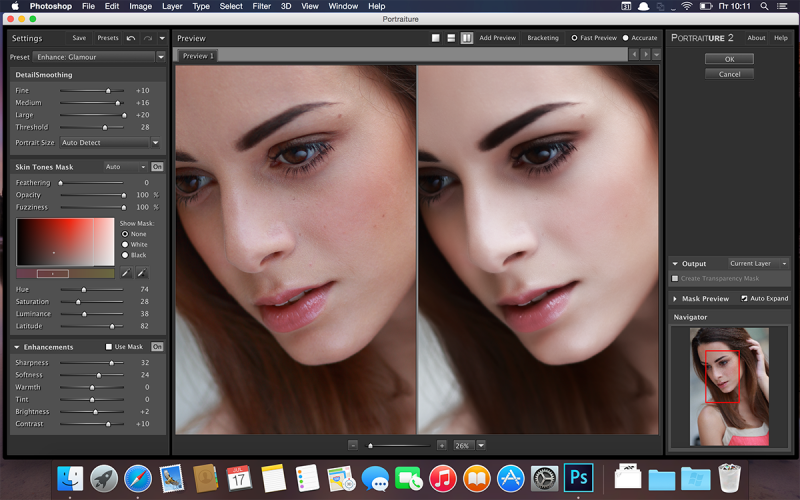Image resolution: width=800 pixels, height=500 pixels.
Task: Toggle Create Transparency Mask checkbox
Action: (675, 279)
